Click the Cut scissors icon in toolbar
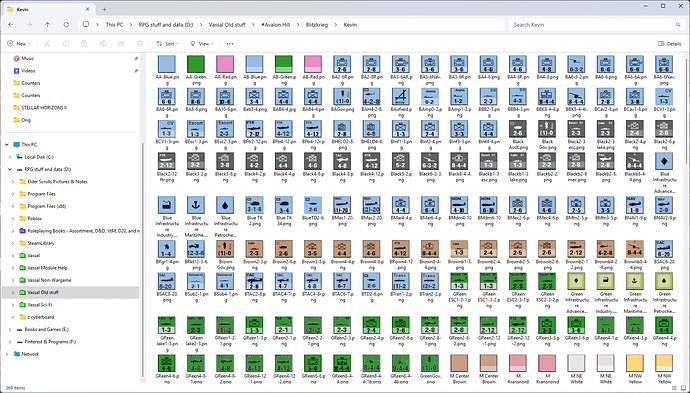This screenshot has height=393, width=690. click(x=47, y=44)
